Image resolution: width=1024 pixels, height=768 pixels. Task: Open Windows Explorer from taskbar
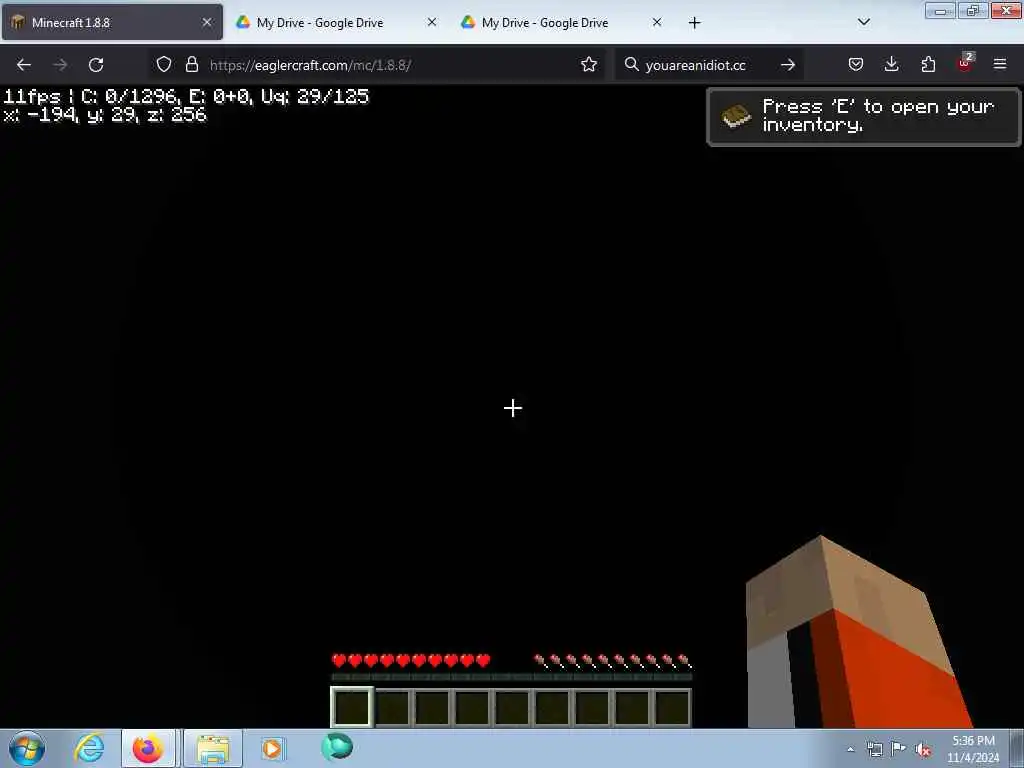tap(213, 748)
